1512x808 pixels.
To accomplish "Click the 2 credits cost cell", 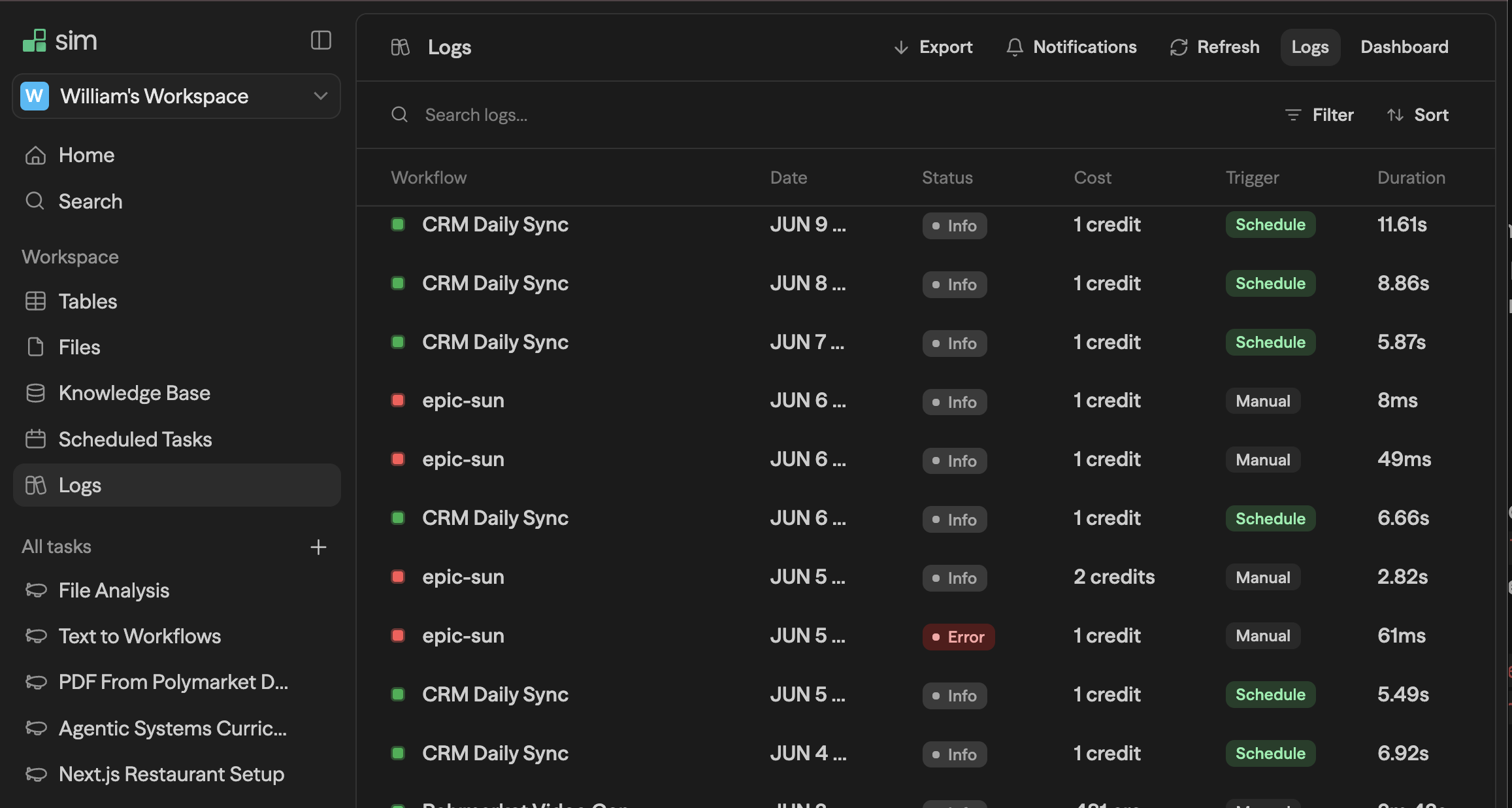I will pos(1114,577).
